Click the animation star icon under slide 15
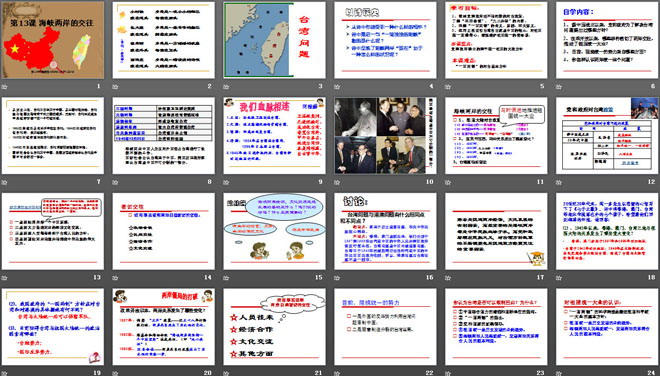 pos(226,278)
